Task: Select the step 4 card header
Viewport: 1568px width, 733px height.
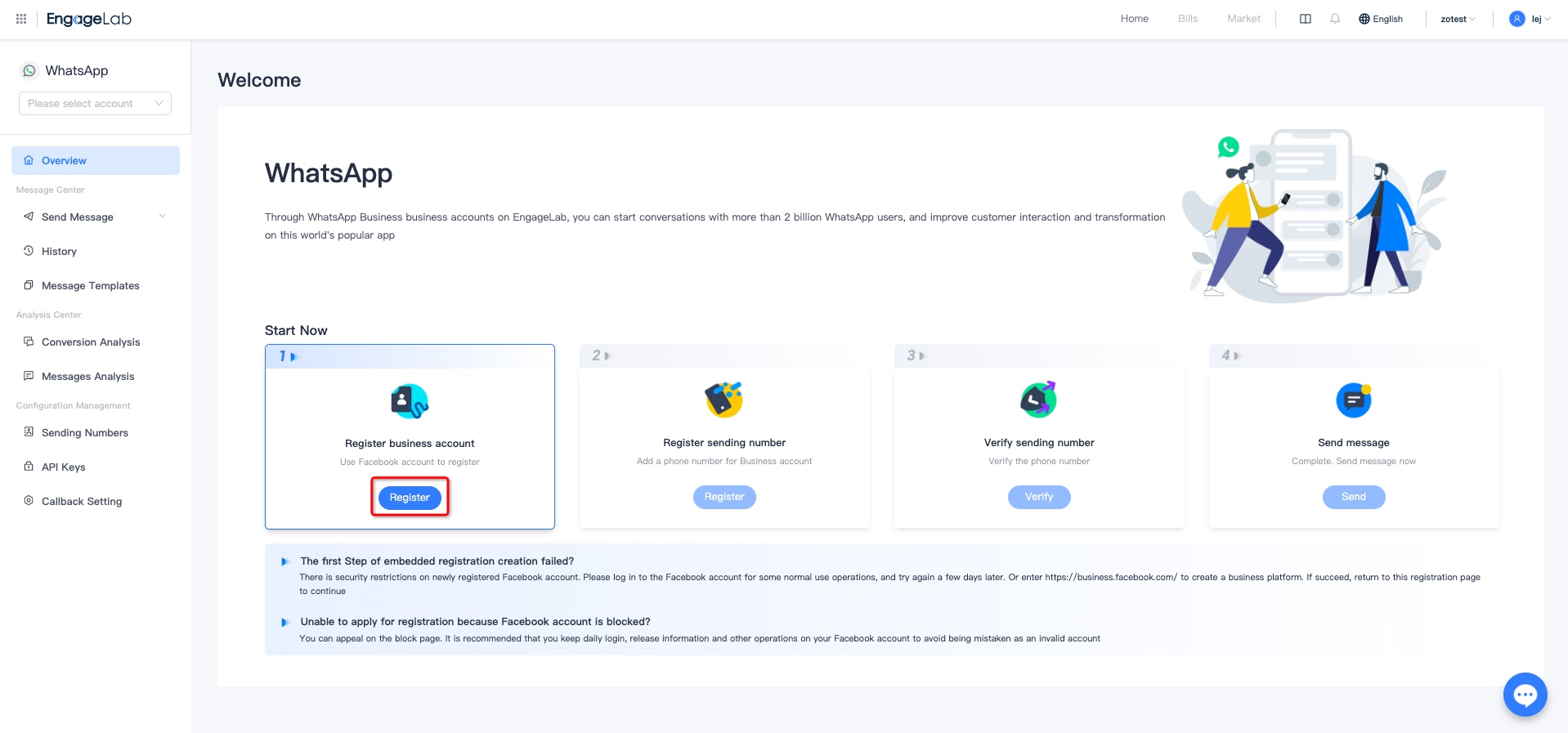Action: 1354,355
